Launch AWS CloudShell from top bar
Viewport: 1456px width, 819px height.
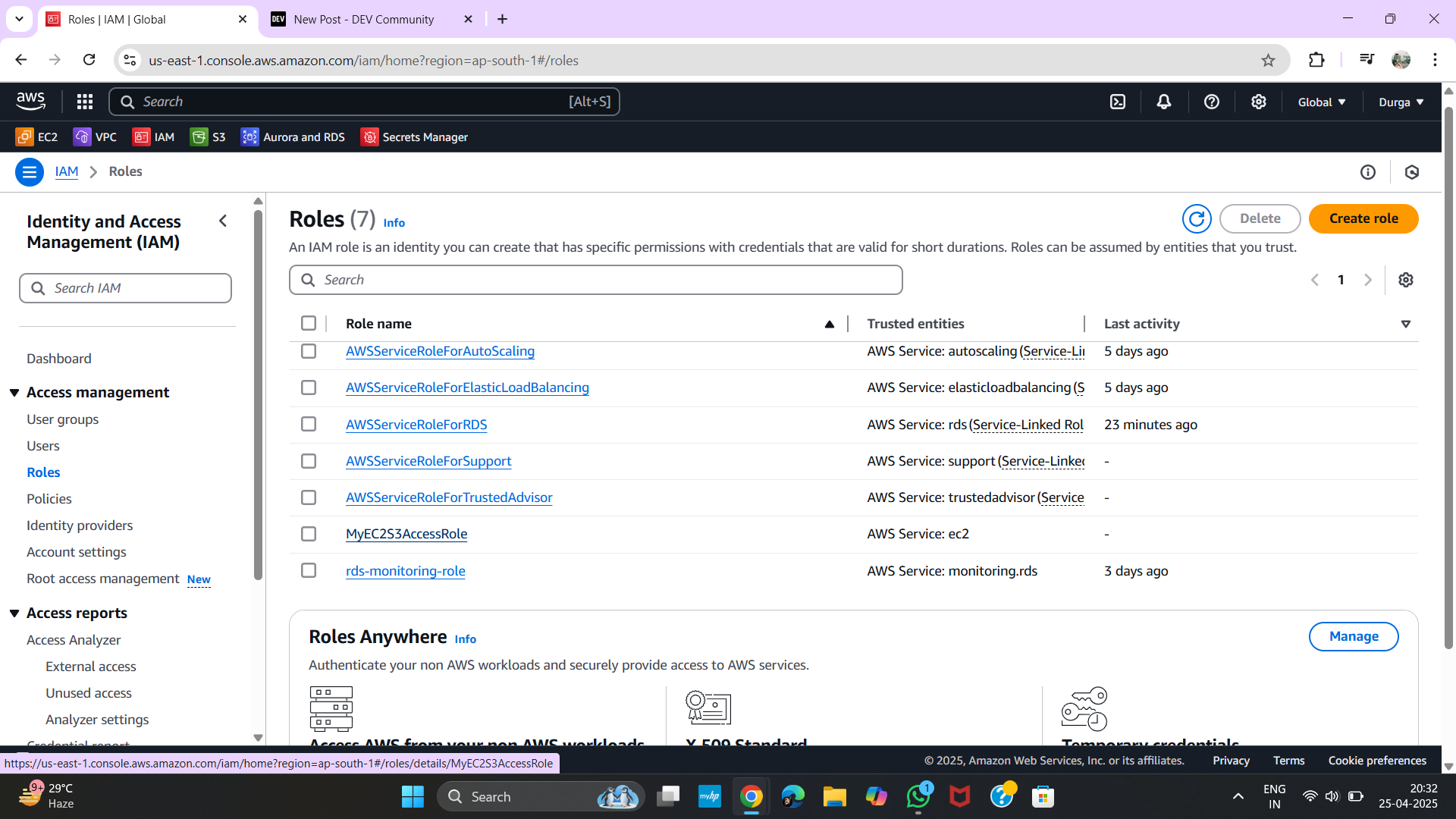(1118, 102)
